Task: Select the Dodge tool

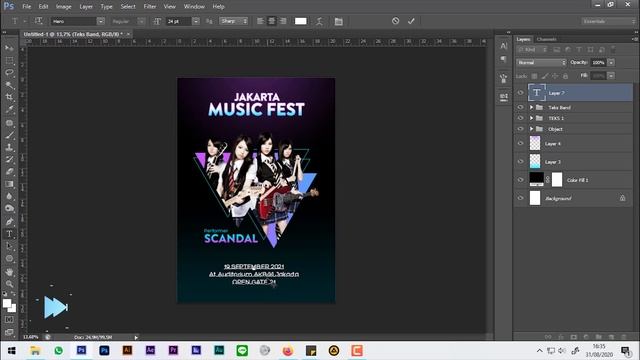Action: point(9,209)
